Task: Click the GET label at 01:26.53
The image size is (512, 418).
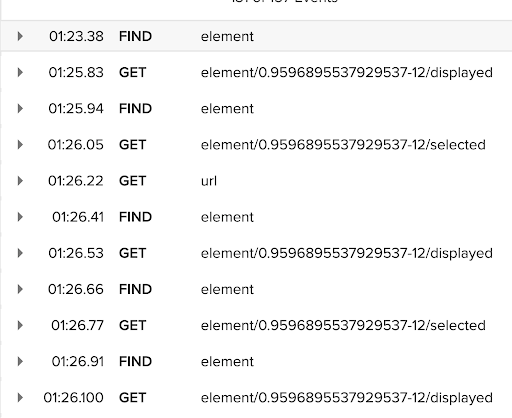Action: click(133, 253)
